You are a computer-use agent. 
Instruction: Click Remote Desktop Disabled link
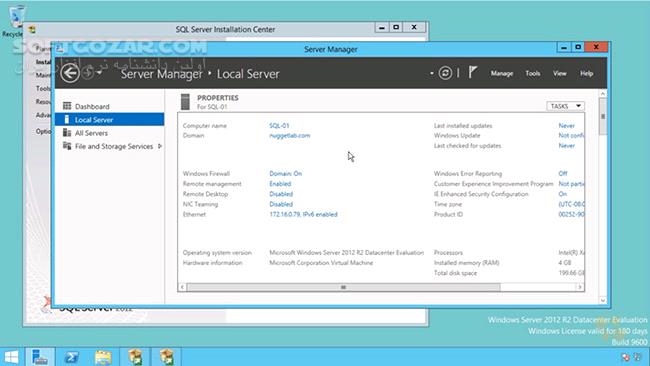coord(281,194)
